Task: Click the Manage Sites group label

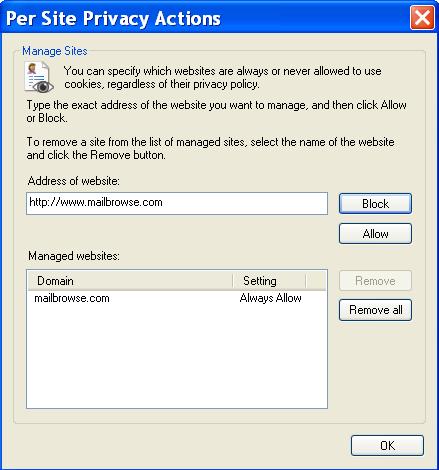Action: [x=55, y=51]
